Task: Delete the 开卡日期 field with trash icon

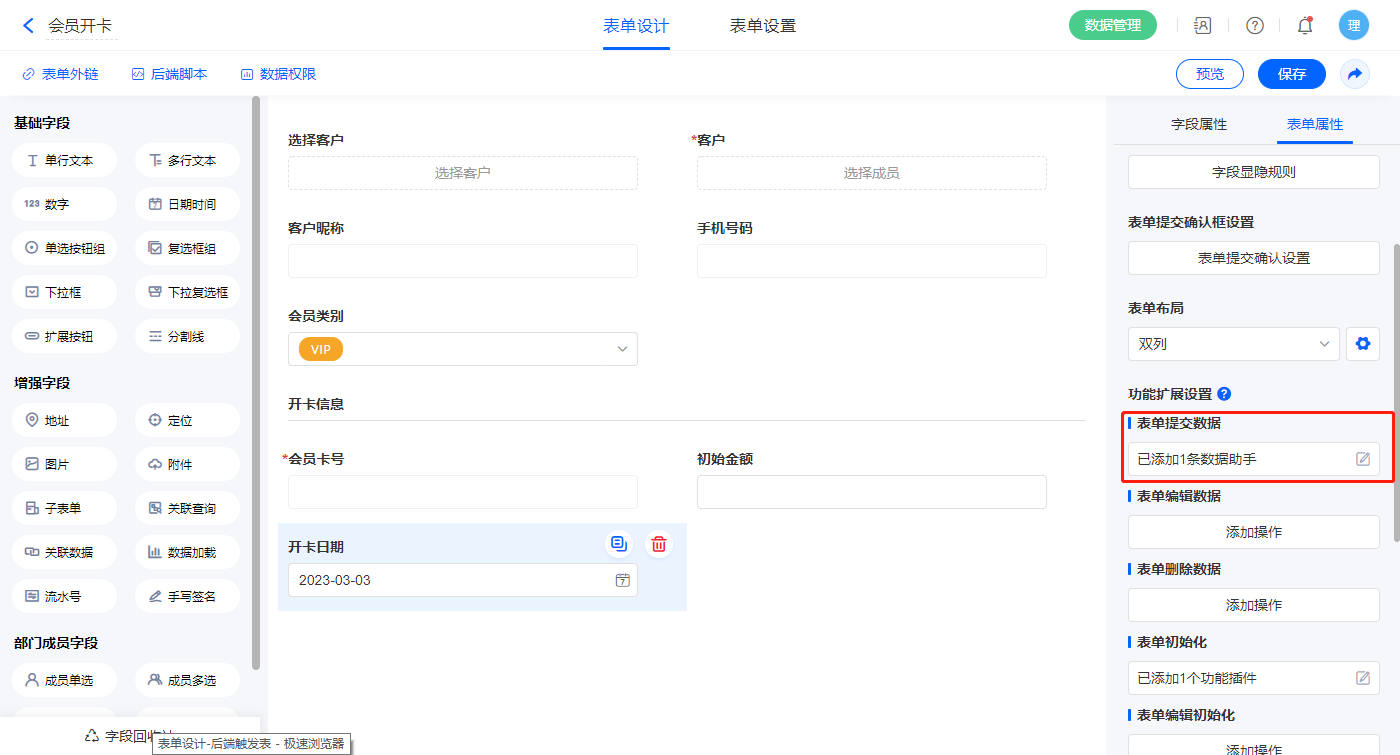Action: point(659,544)
